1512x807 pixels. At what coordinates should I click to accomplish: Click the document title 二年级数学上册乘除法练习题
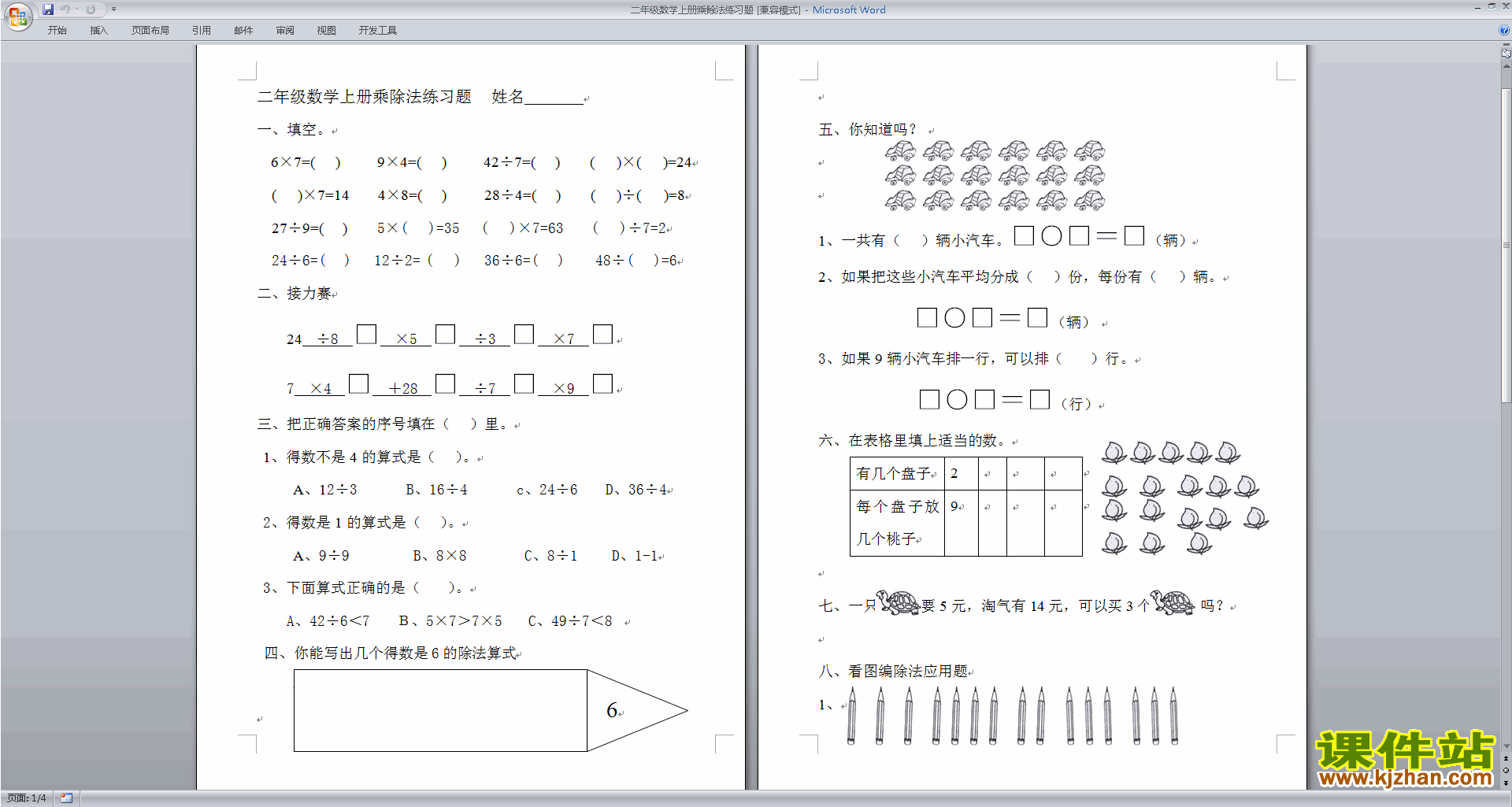click(364, 97)
